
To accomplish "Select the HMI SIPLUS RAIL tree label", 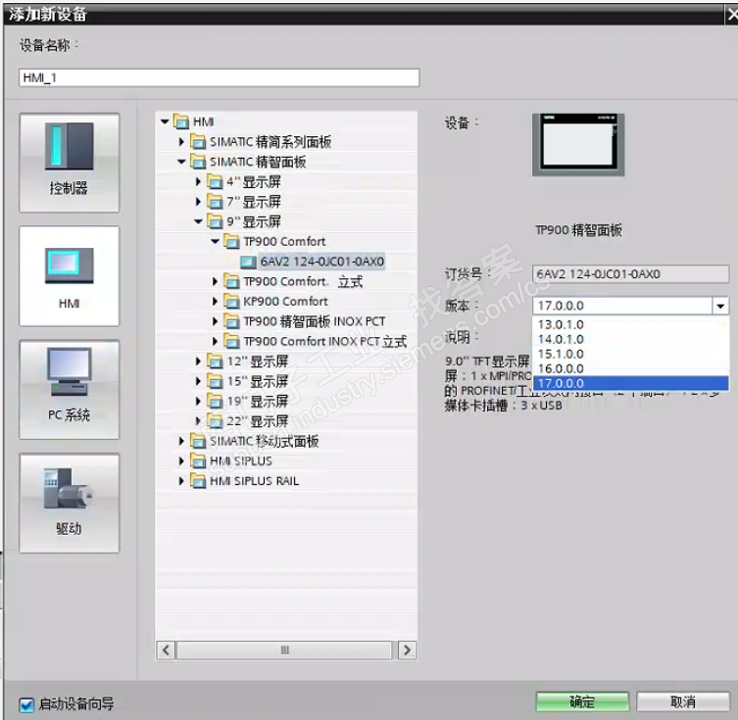I will point(254,481).
